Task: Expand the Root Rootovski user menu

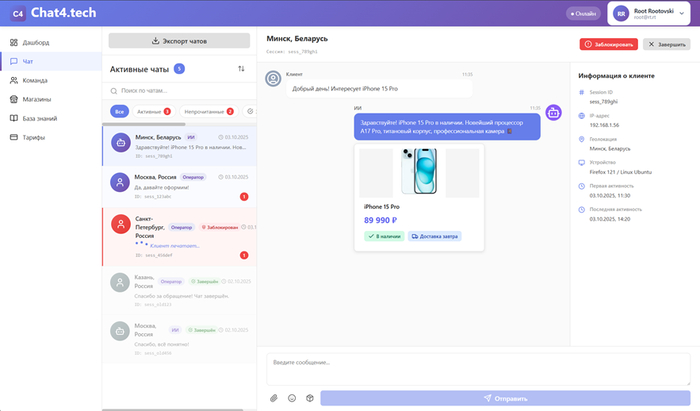Action: click(x=650, y=14)
